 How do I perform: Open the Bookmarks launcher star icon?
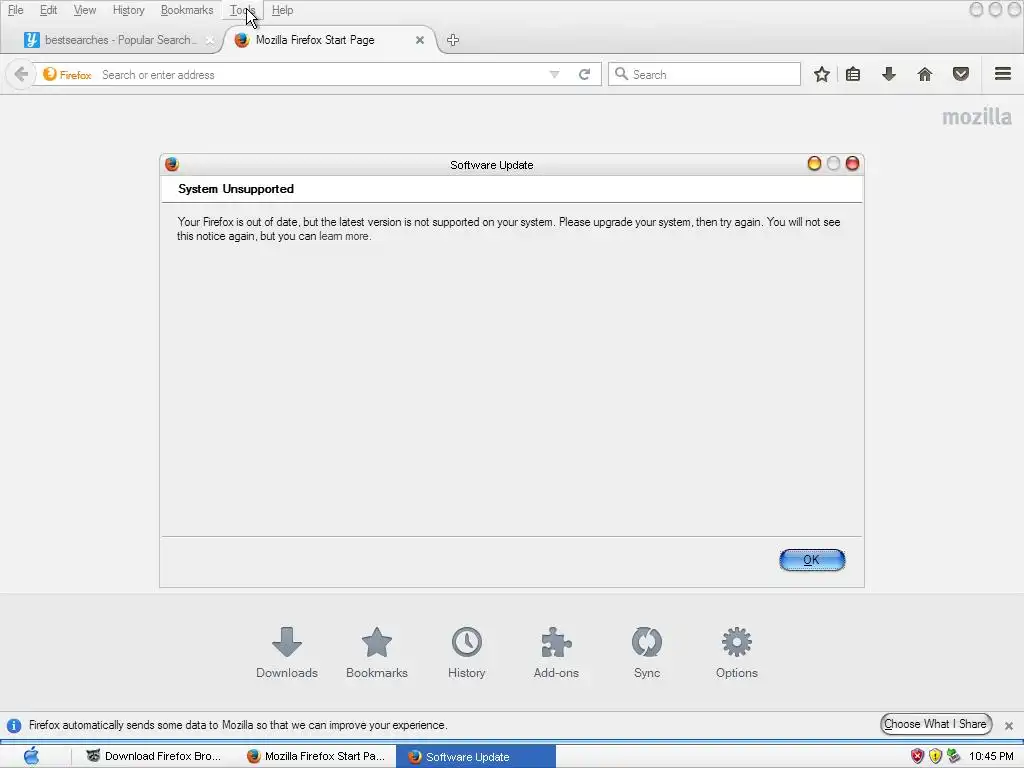[x=377, y=642]
